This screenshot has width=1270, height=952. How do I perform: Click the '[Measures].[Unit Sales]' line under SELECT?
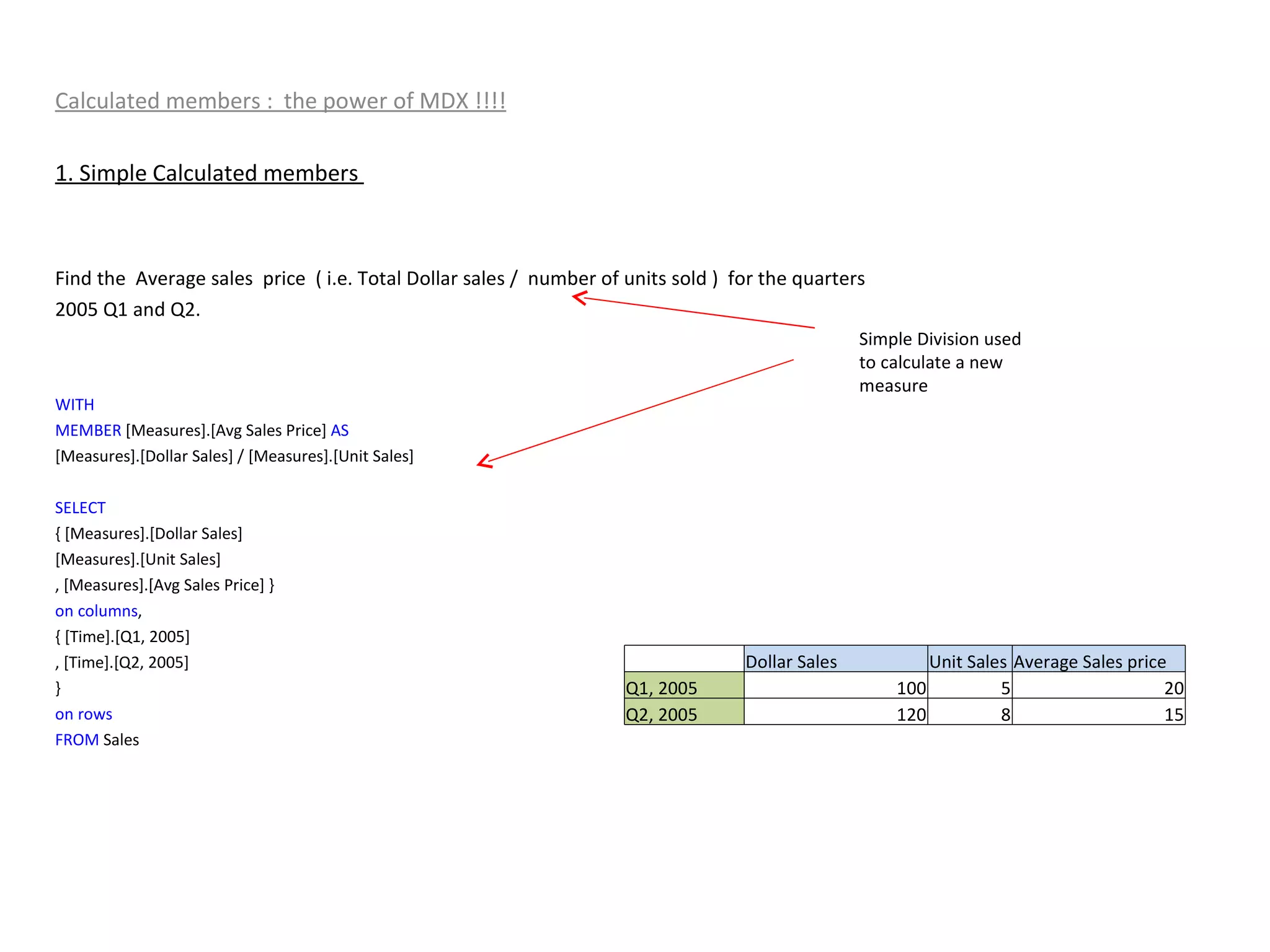(138, 560)
